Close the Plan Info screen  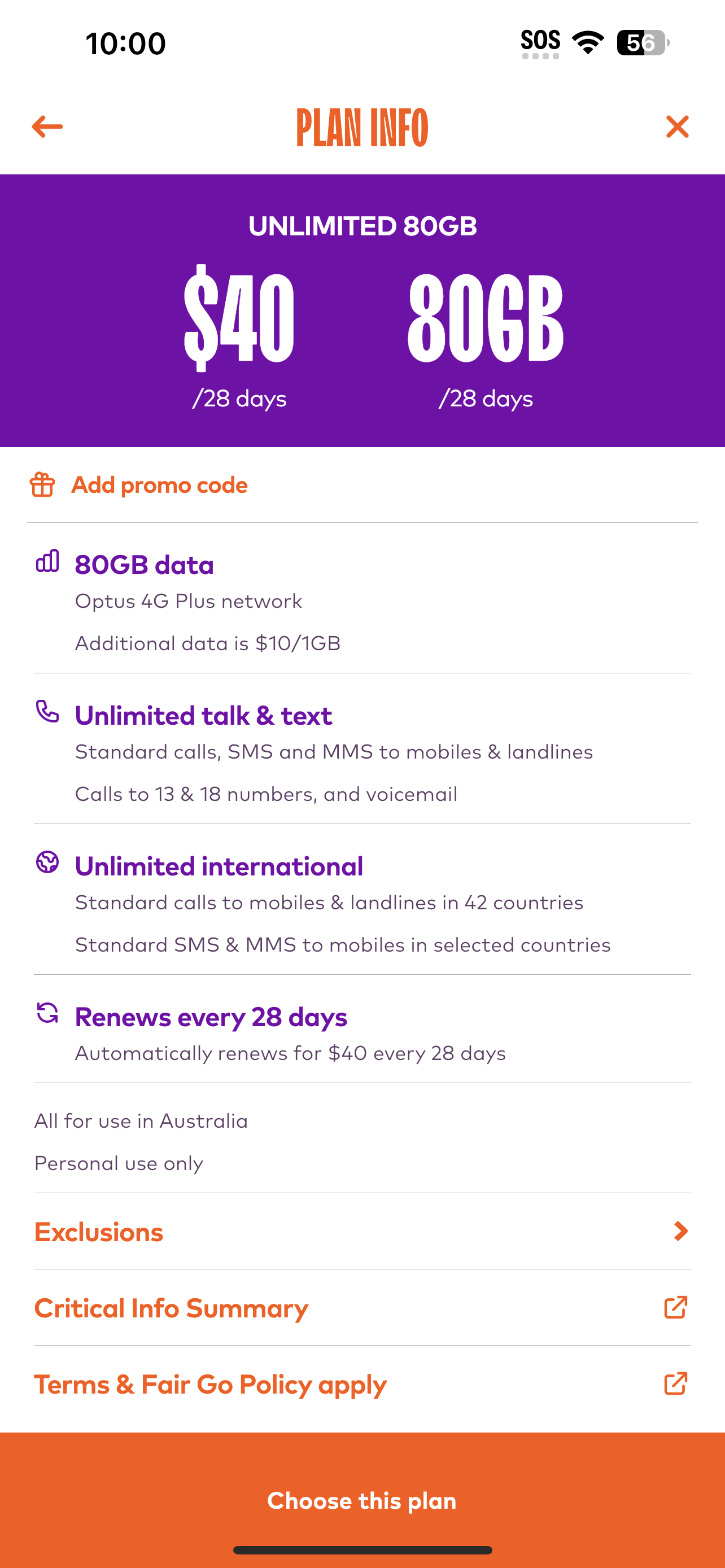click(677, 126)
